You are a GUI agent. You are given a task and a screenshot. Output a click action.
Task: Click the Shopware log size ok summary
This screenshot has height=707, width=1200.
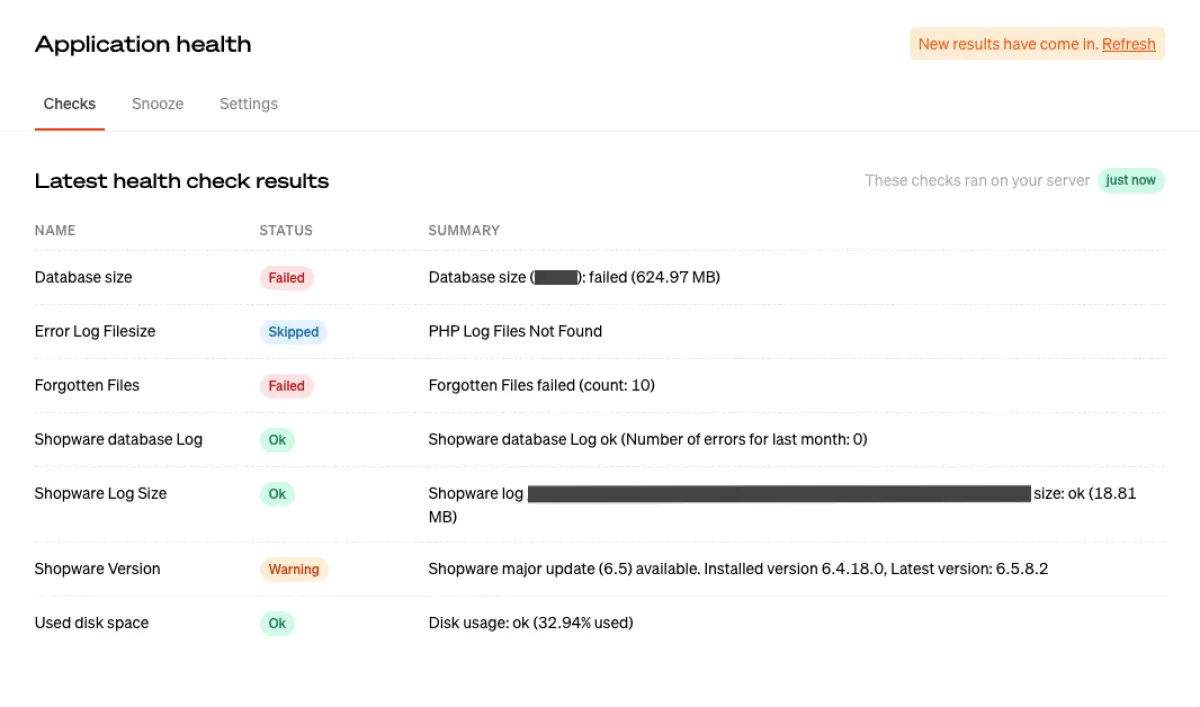(782, 505)
